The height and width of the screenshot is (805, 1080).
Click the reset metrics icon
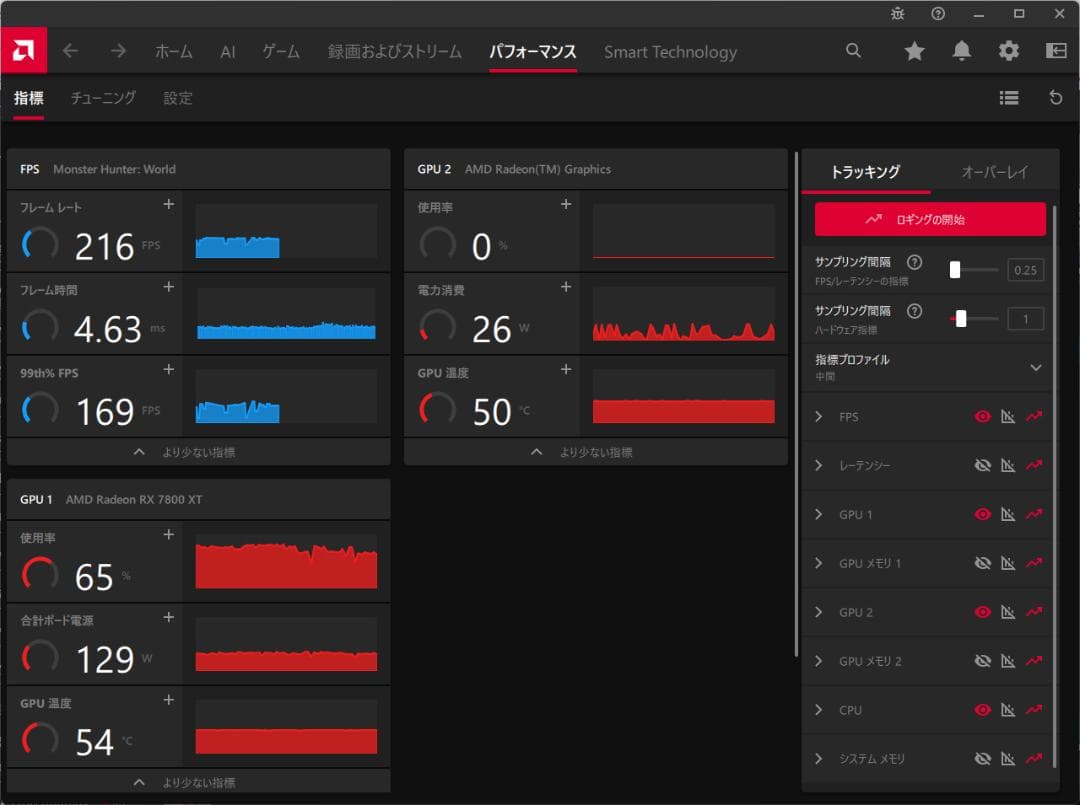click(x=1055, y=98)
